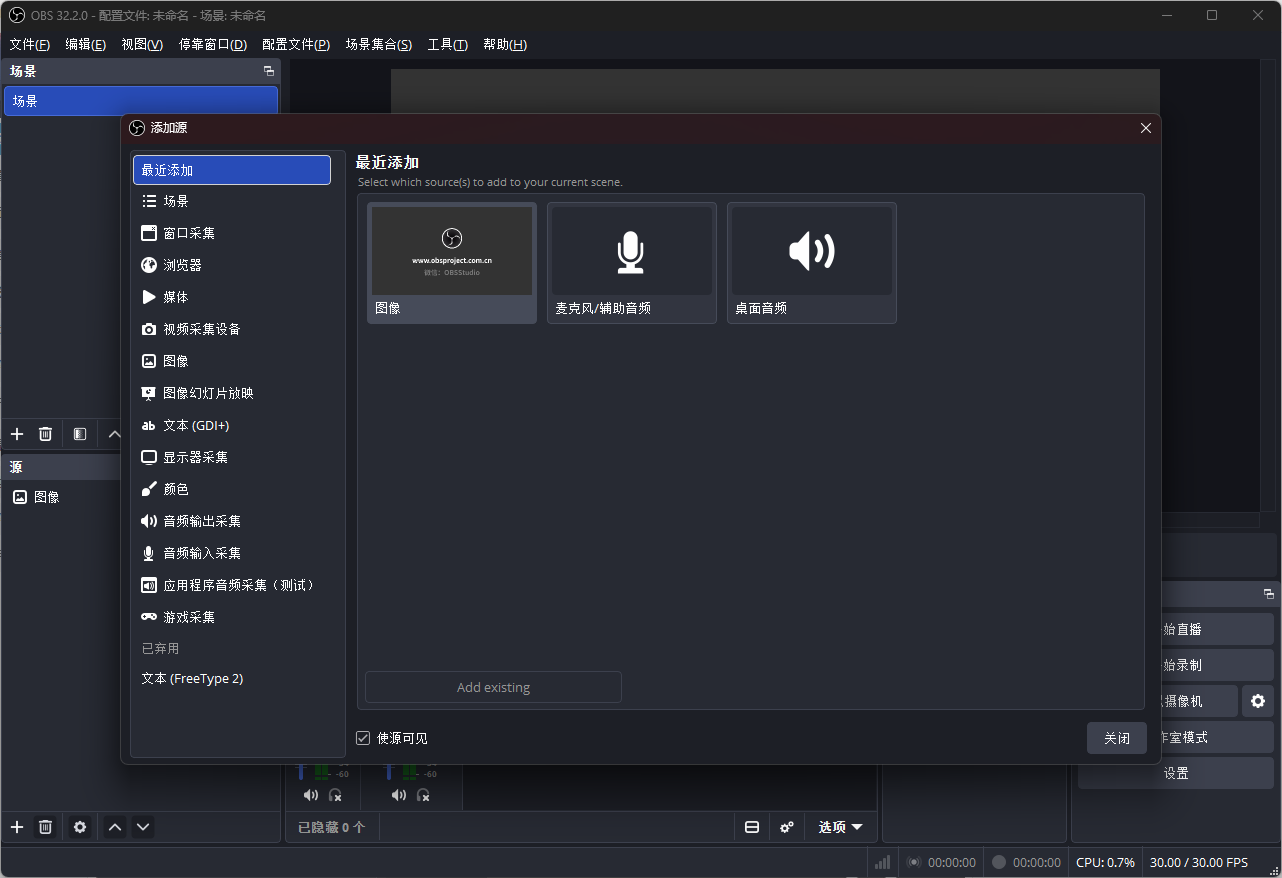Move source up with up arrow
This screenshot has width=1282, height=878.
pyautogui.click(x=115, y=827)
